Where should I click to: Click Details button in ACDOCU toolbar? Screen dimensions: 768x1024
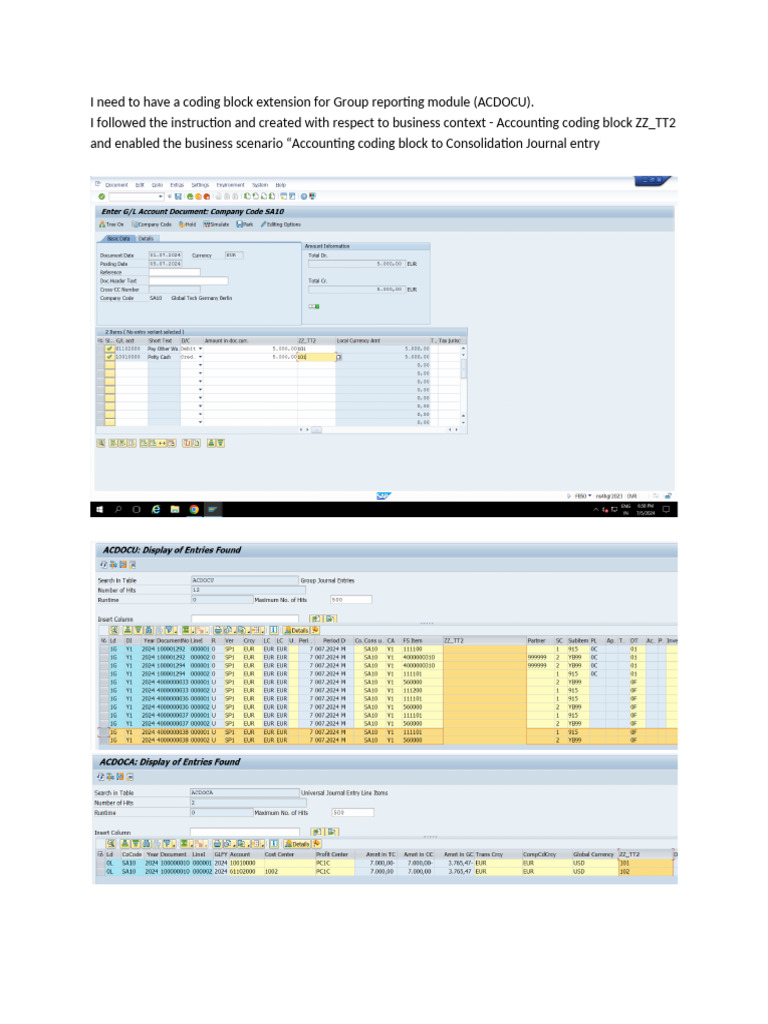(x=296, y=630)
